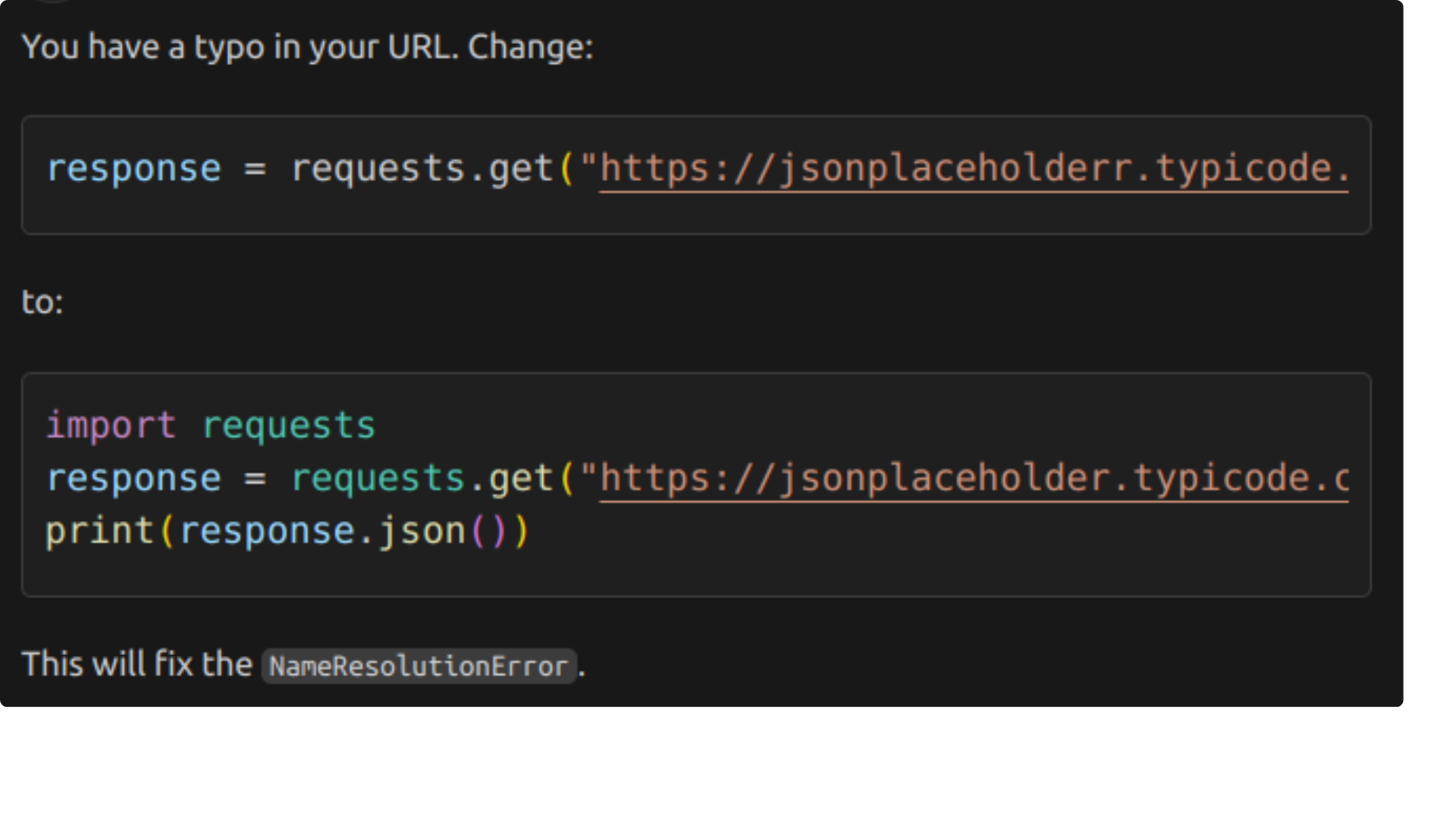The height and width of the screenshot is (819, 1456).
Task: Click get method in second code block
Action: [x=520, y=479]
